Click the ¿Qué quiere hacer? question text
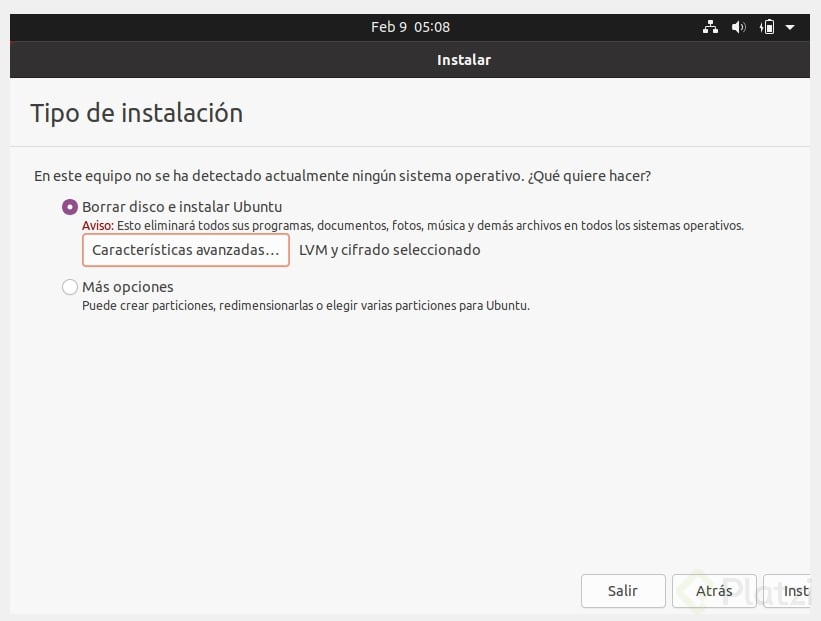This screenshot has height=621, width=821. click(x=590, y=176)
